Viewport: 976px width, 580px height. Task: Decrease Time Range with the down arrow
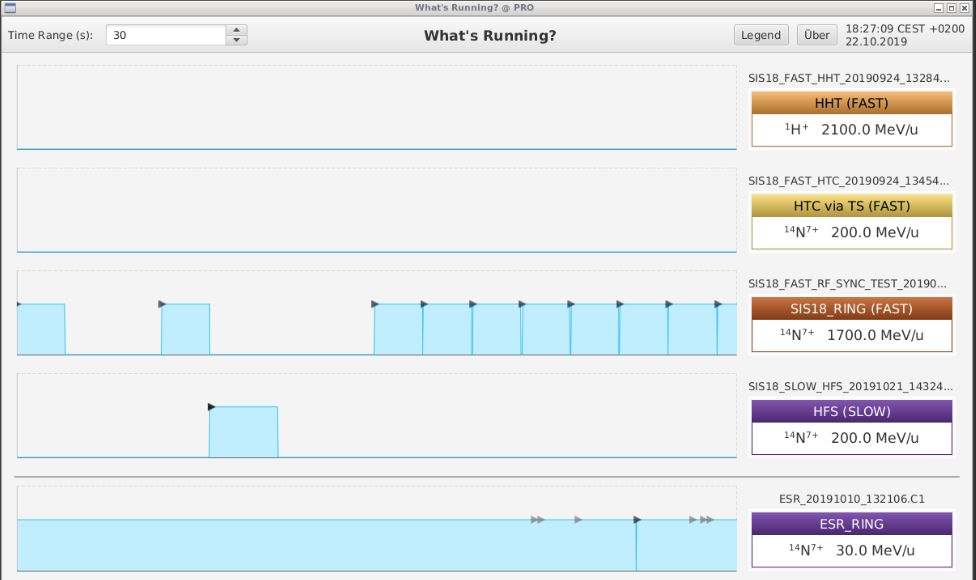pos(236,40)
